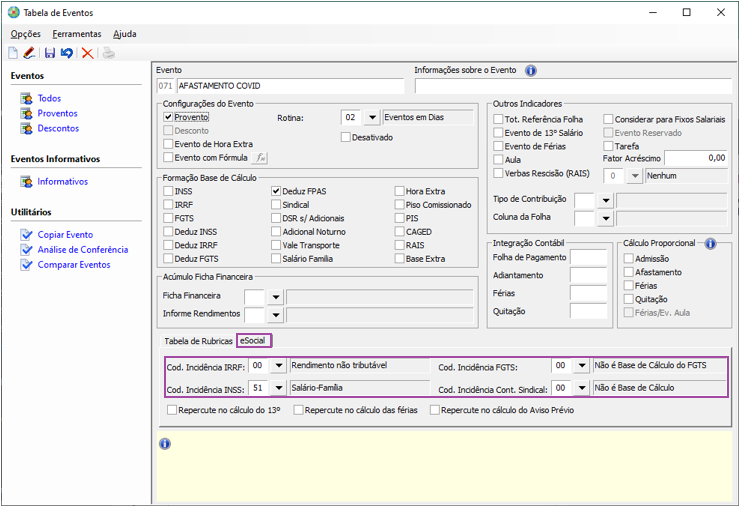Viewport: 741px width, 508px height.
Task: Open the Ferramentas menu
Action: coord(77,34)
